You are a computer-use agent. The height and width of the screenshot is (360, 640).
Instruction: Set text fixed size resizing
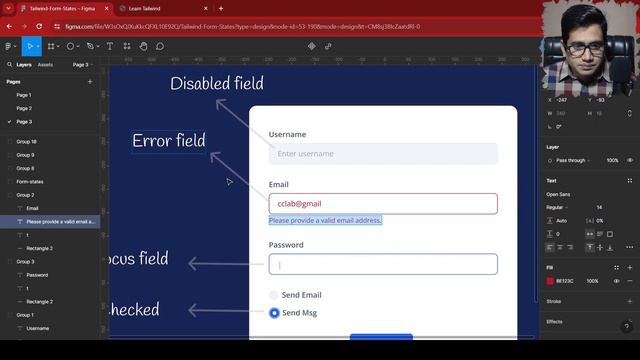pyautogui.click(x=610, y=234)
